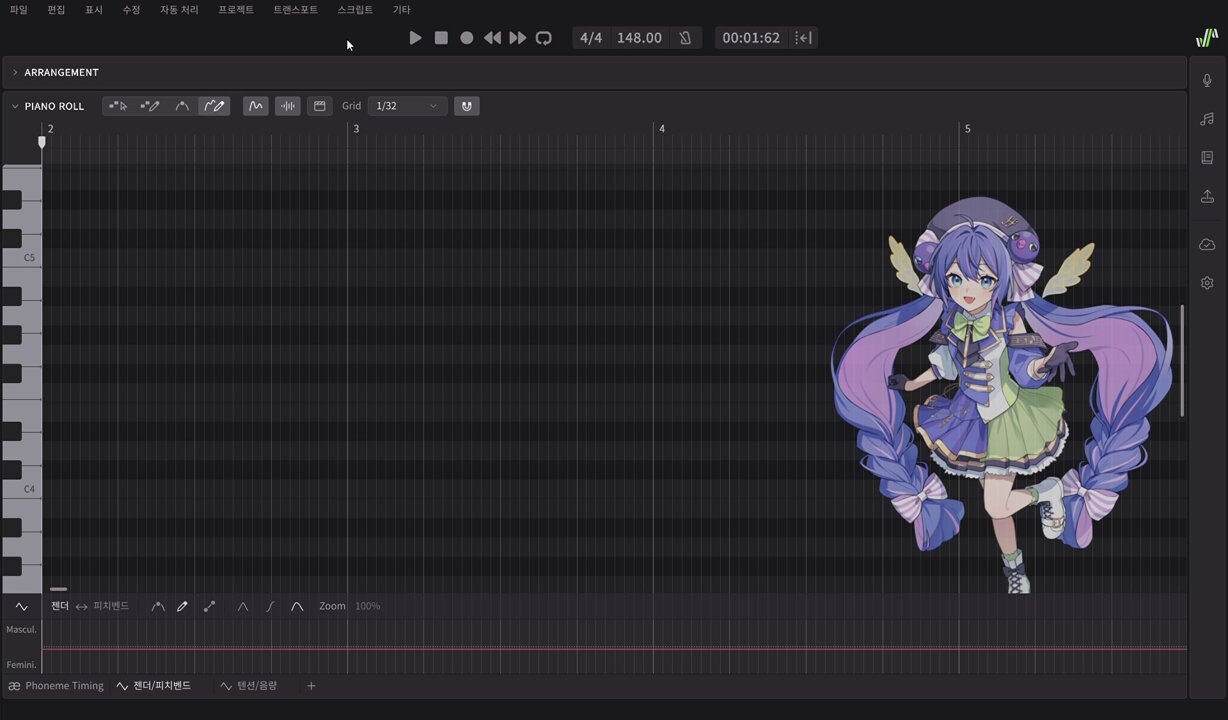
Task: Toggle the metronome icon
Action: pos(685,38)
